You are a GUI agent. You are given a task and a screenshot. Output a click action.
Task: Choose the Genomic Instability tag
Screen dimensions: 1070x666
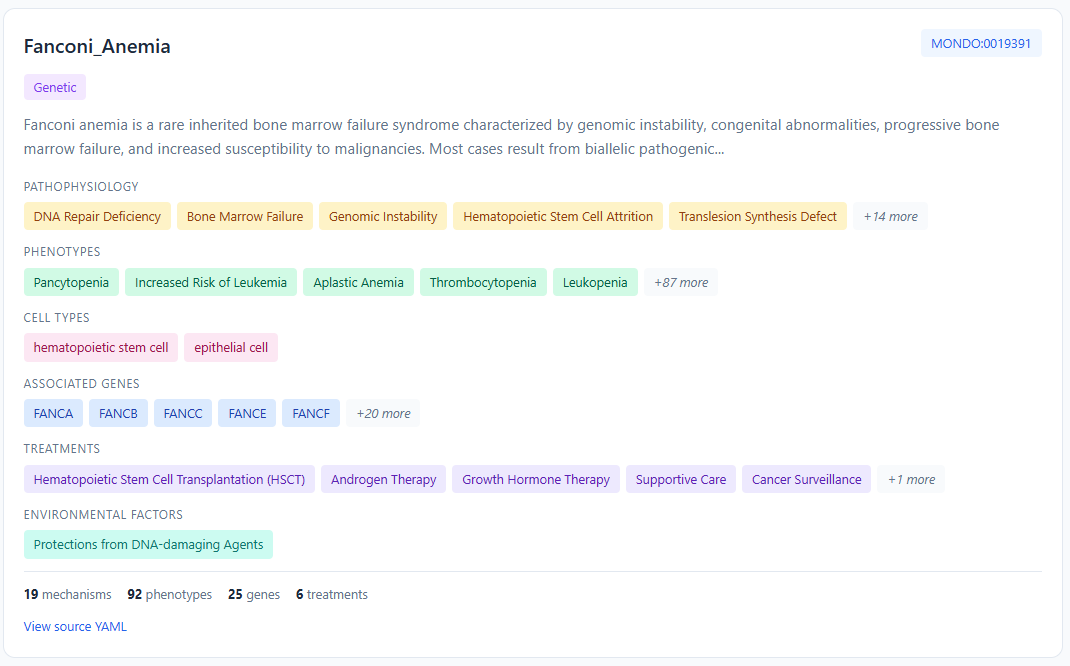point(383,216)
